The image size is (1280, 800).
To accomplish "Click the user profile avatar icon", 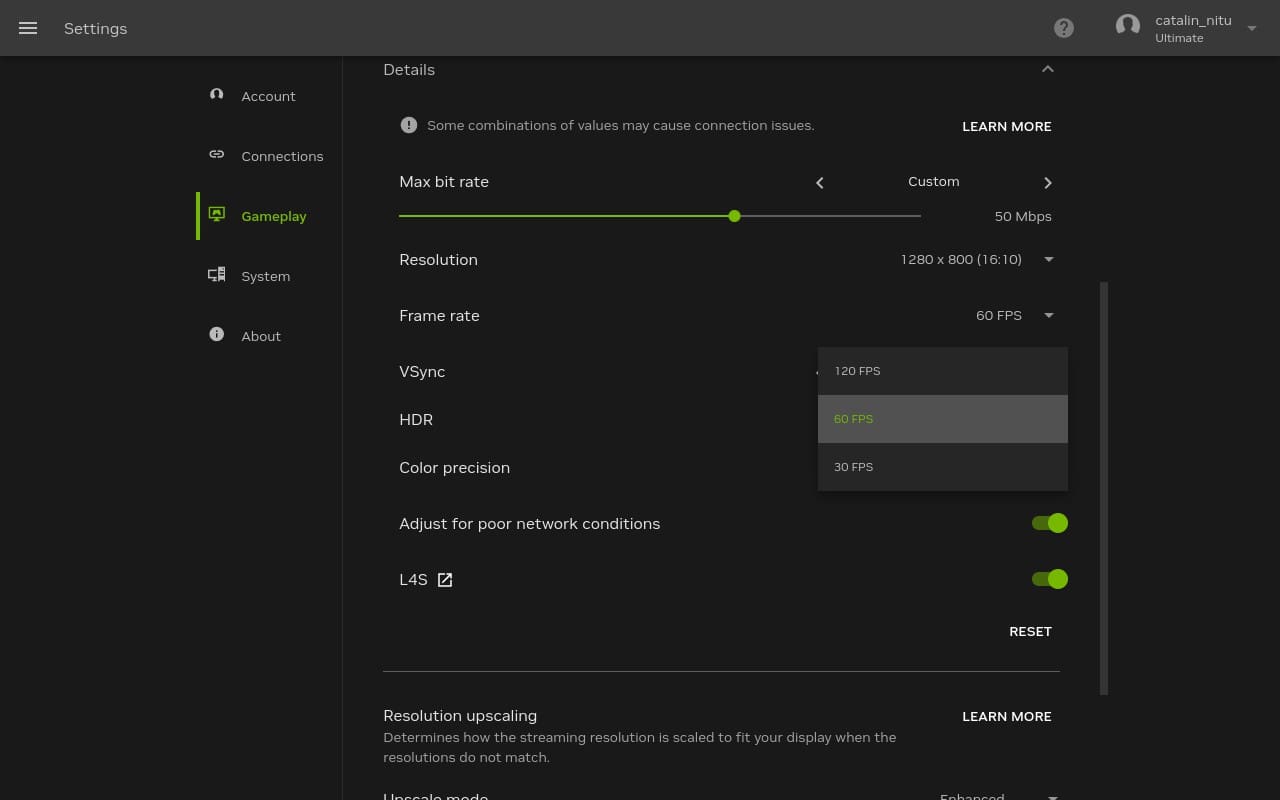I will click(1128, 27).
